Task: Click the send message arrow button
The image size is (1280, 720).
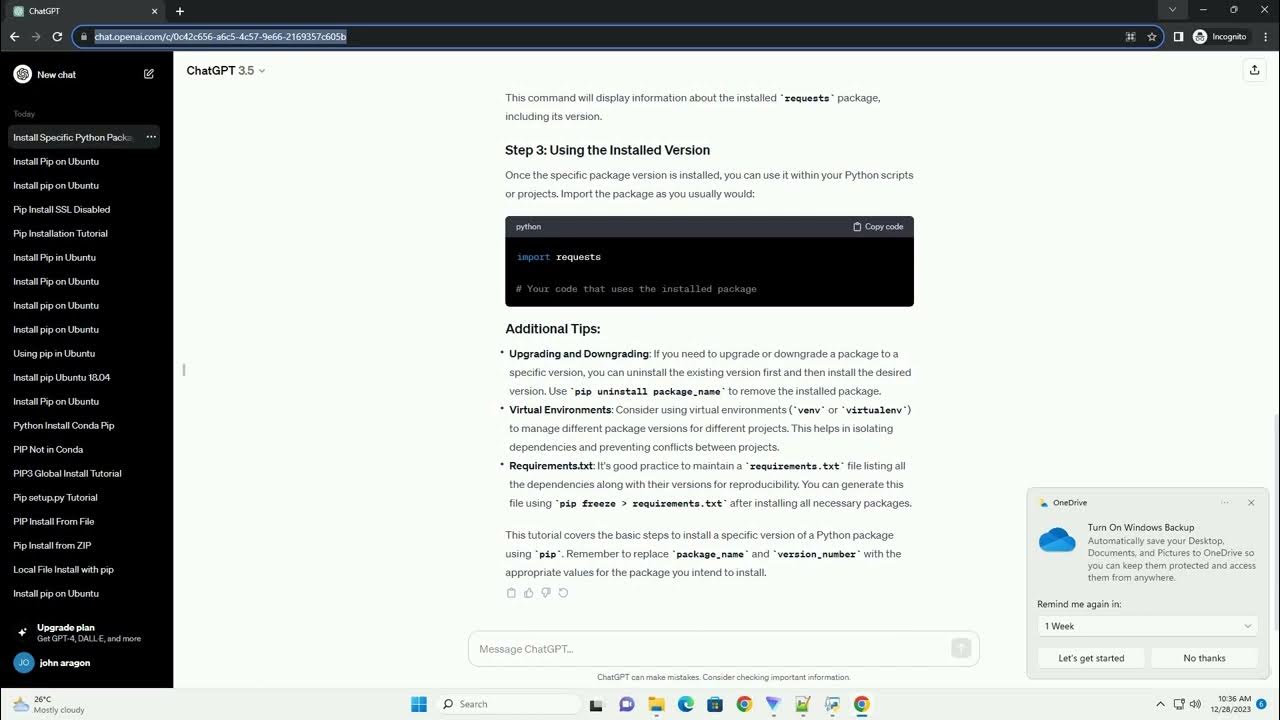Action: pos(961,648)
